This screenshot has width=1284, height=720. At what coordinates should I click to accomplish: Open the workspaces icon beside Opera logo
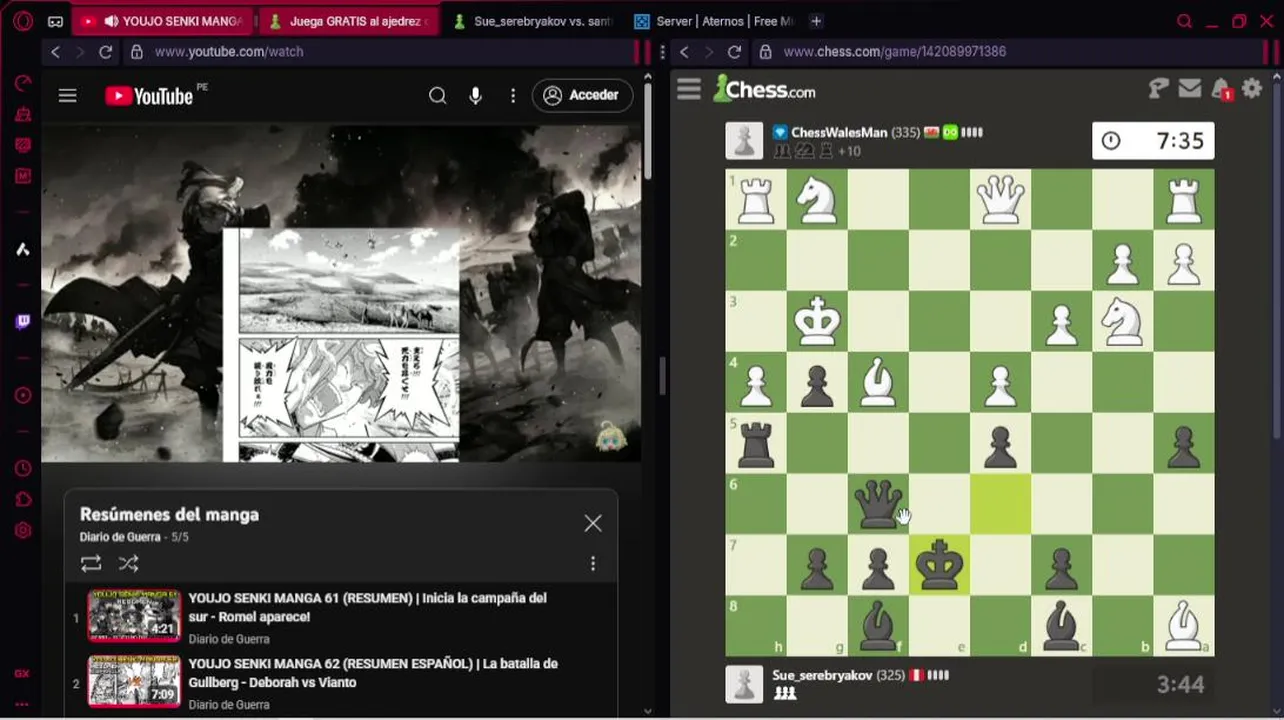(x=55, y=21)
